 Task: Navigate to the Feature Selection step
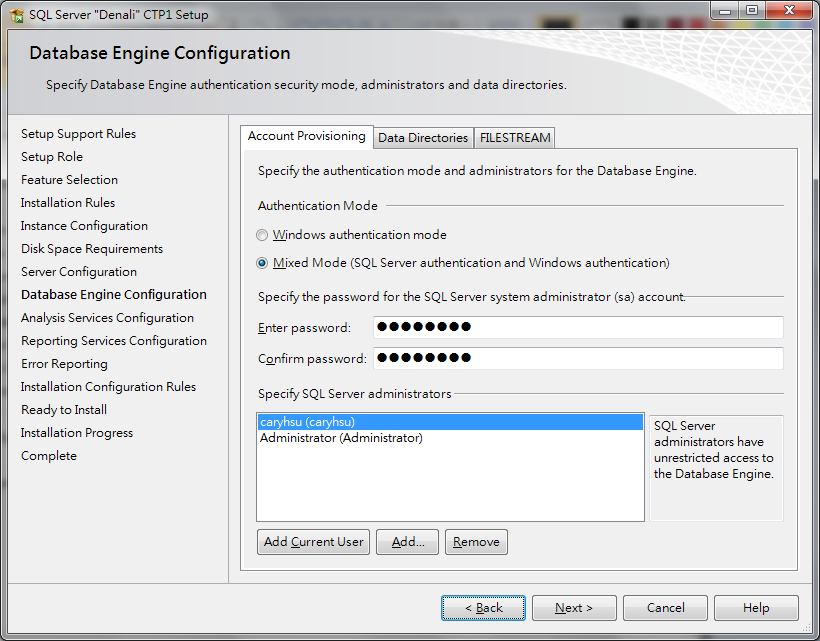67,179
